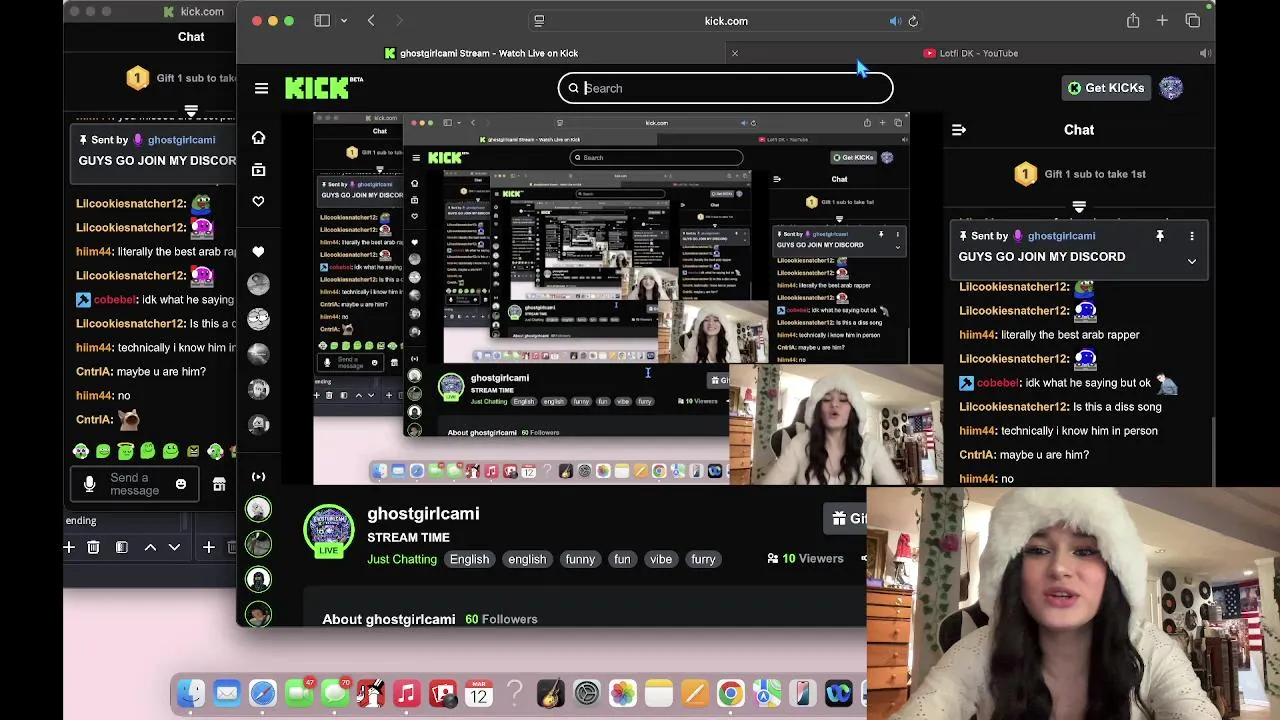Expand the gift leaderboard arrow under Gift 1 sub
1280x720 pixels.
1079,207
